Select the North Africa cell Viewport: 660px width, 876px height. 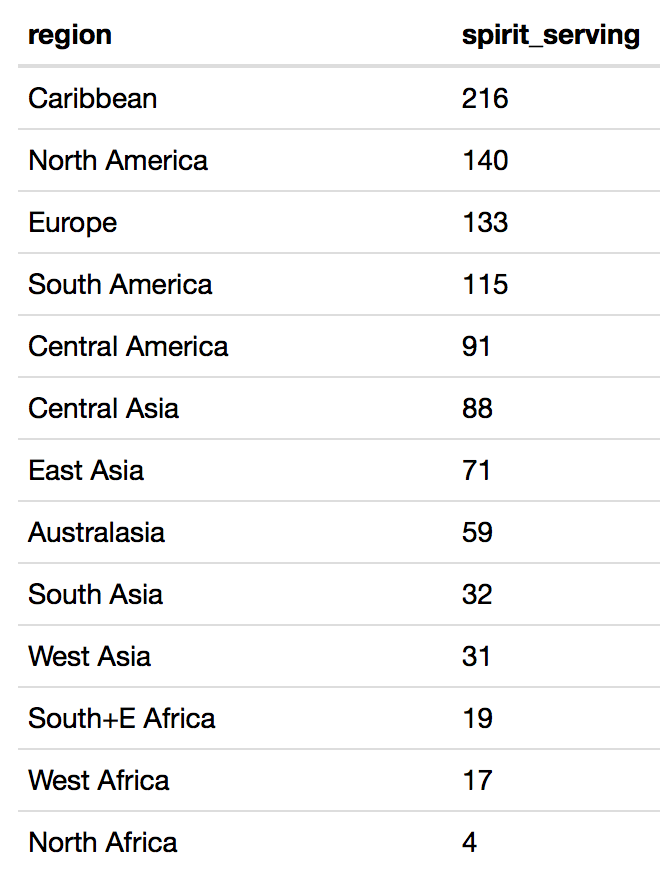pos(103,843)
